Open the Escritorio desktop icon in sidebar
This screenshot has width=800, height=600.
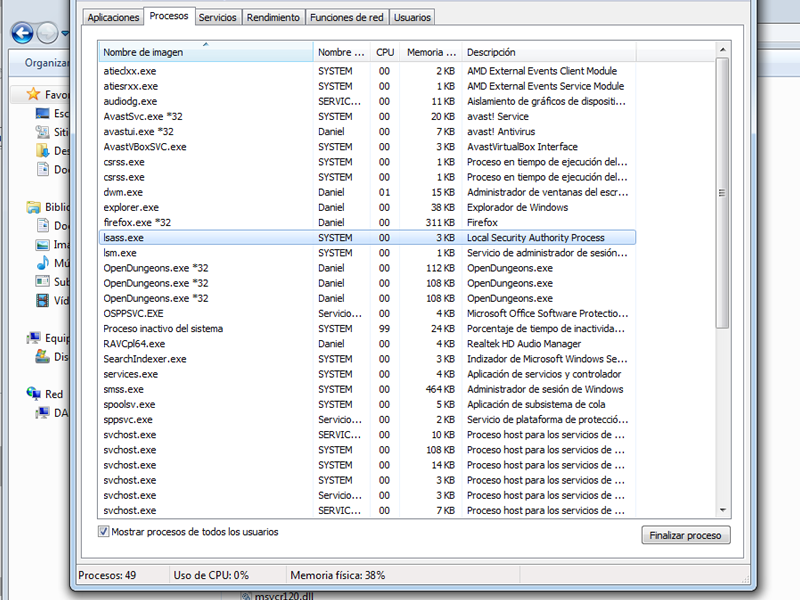click(42, 113)
